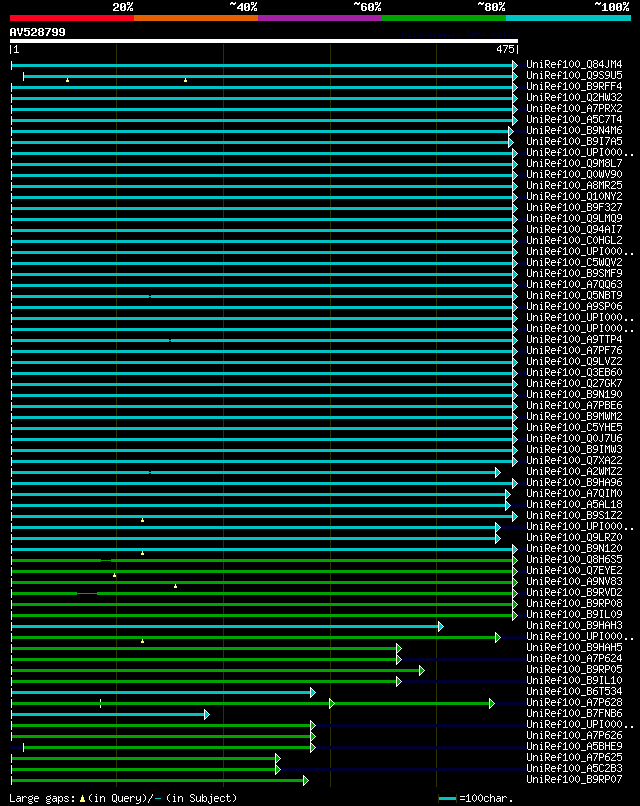Open the UniRef100_B9RFF4 hit label
640x806 pixels.
574,87
